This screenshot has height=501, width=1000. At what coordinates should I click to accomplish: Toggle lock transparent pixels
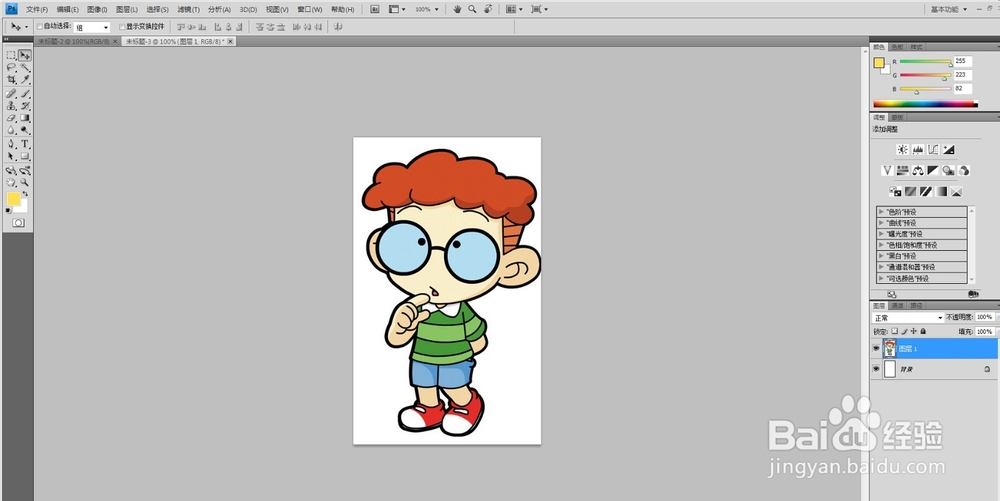895,331
